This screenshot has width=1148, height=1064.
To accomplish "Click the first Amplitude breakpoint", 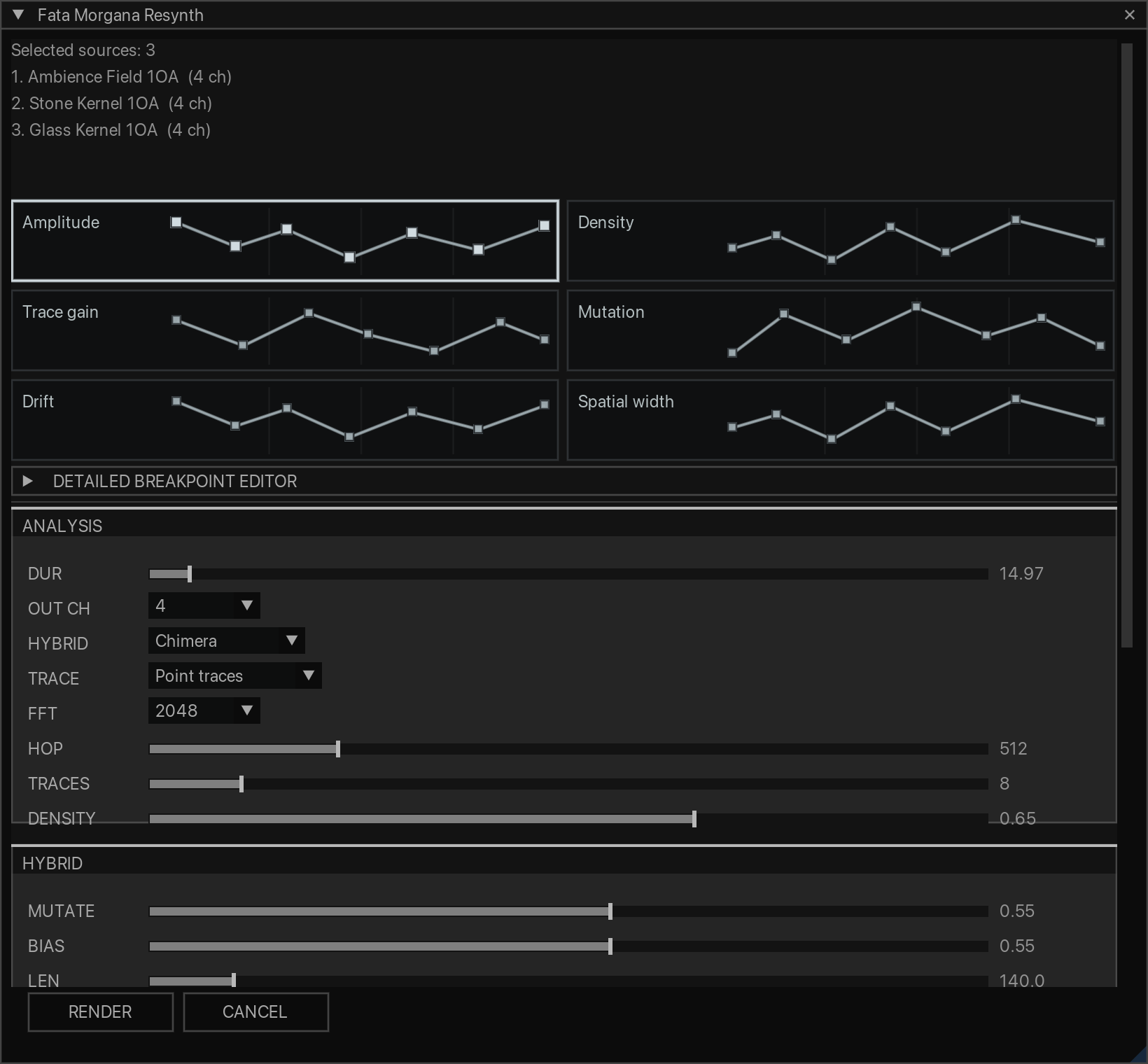I will pyautogui.click(x=176, y=222).
